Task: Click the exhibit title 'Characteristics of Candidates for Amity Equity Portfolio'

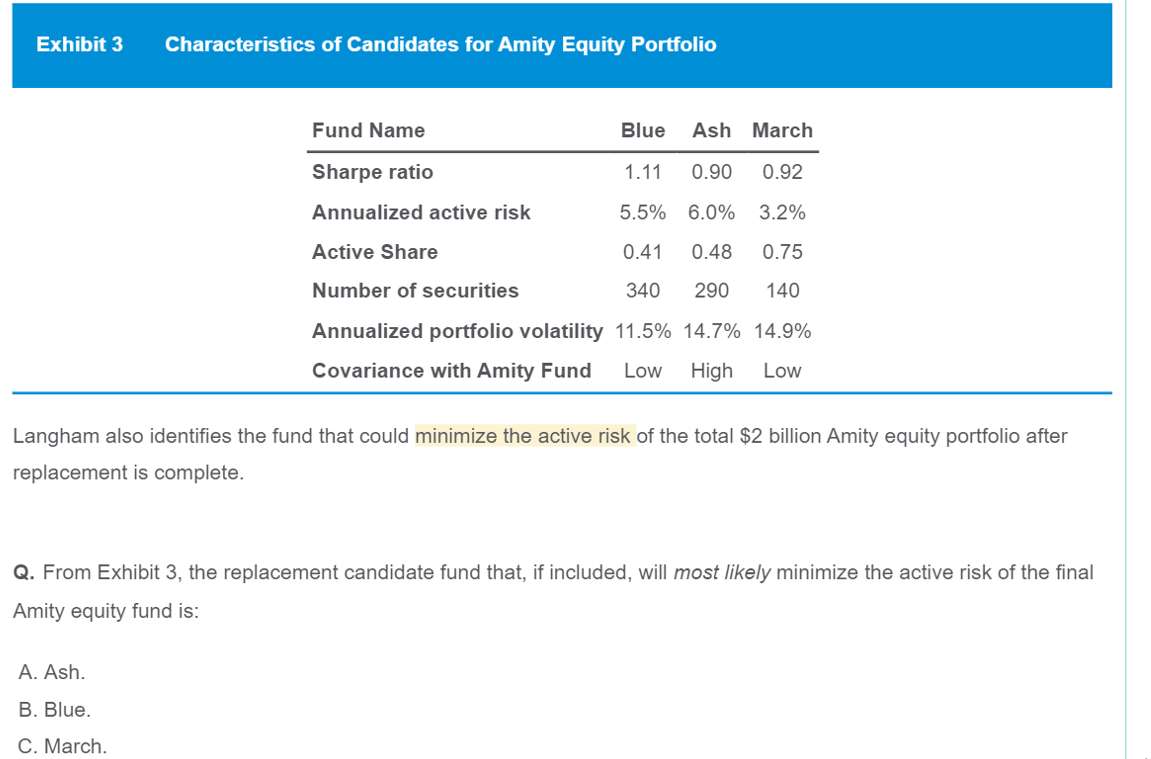Action: [440, 45]
